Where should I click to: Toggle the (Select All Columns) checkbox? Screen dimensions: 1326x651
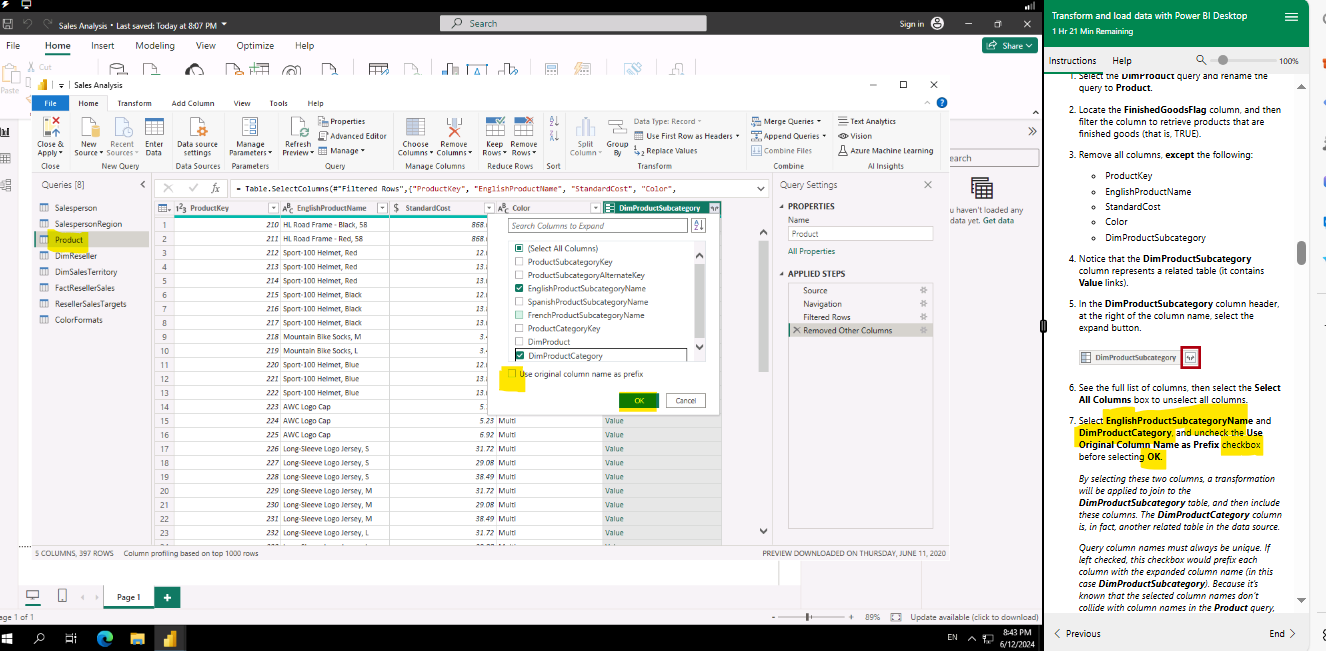519,248
